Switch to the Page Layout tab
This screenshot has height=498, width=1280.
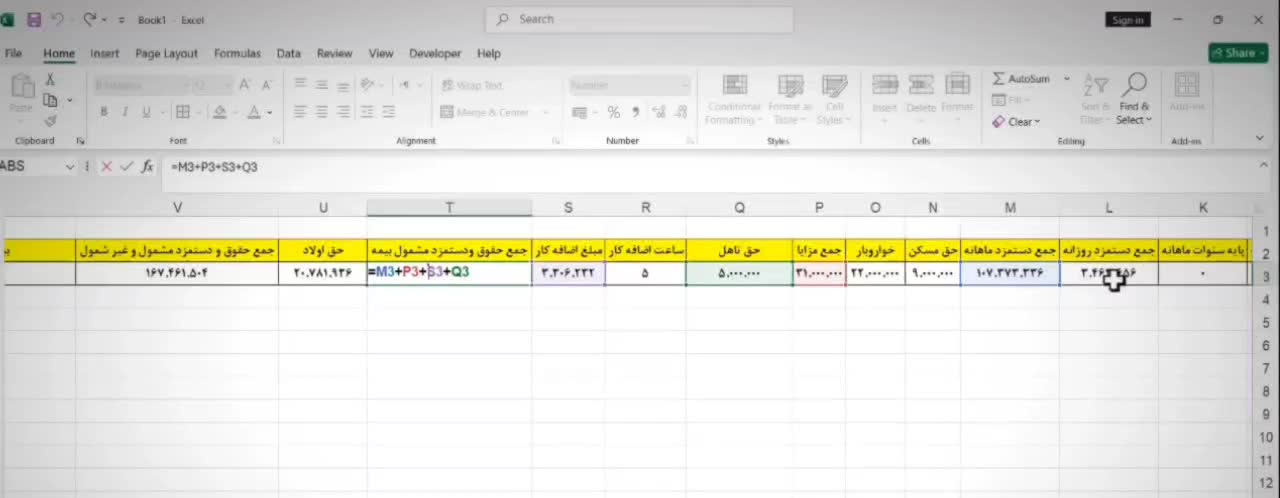166,53
